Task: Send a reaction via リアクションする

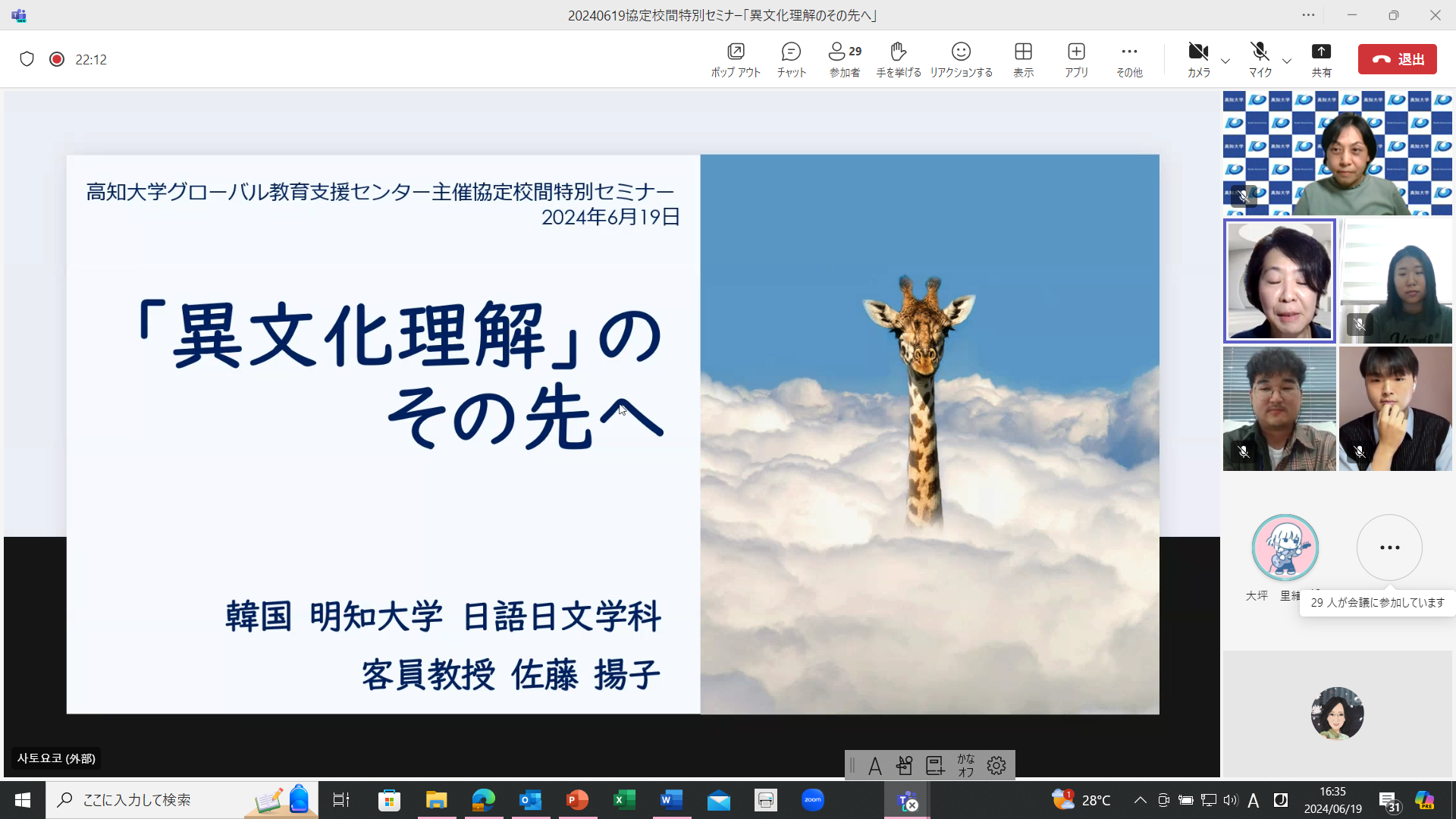Action: point(961,59)
